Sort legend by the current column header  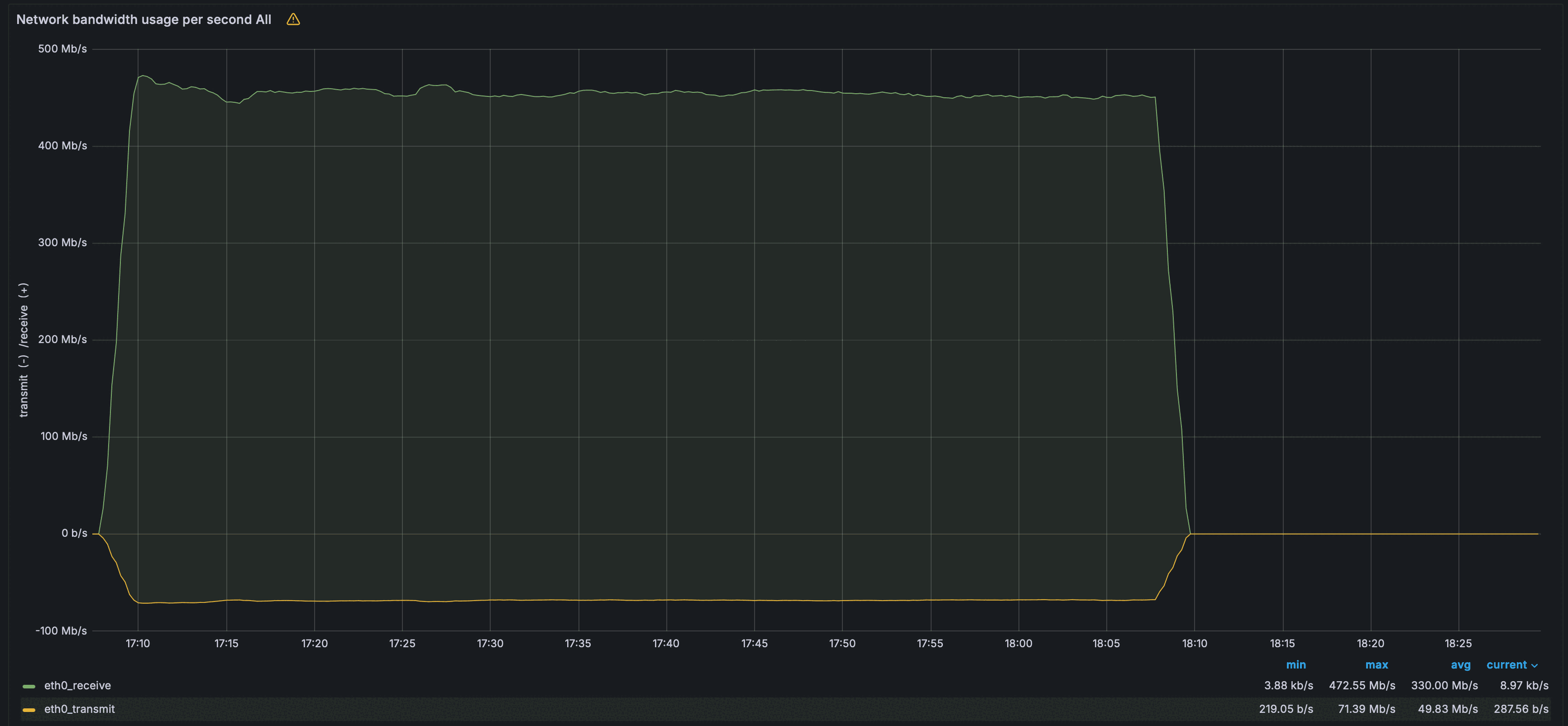click(1506, 664)
